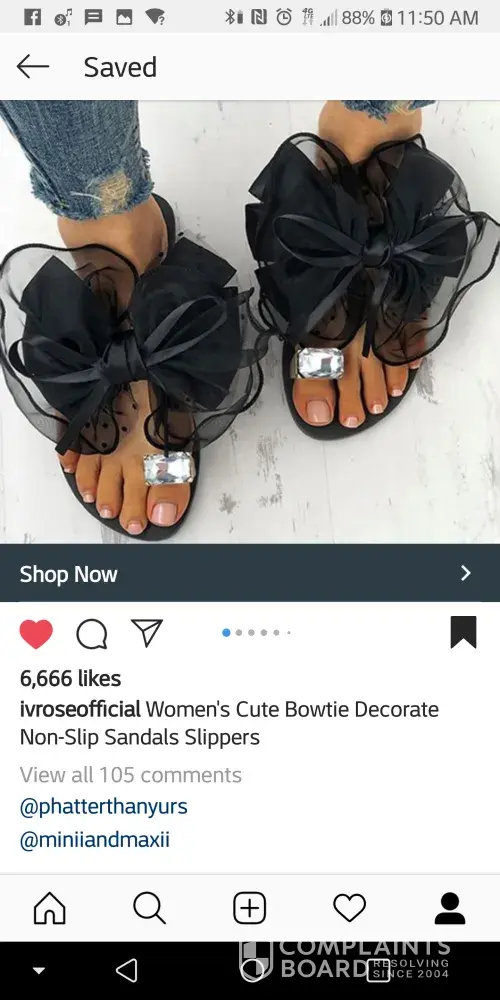Open the Search and explore tab

click(150, 908)
